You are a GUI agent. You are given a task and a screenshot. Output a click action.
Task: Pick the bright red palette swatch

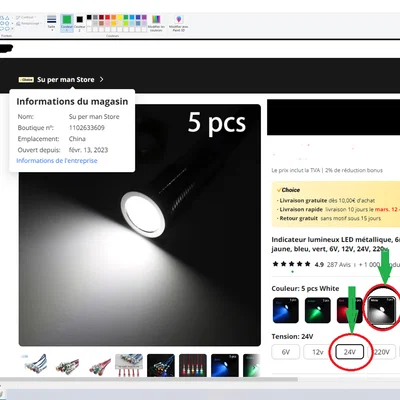point(107,17)
